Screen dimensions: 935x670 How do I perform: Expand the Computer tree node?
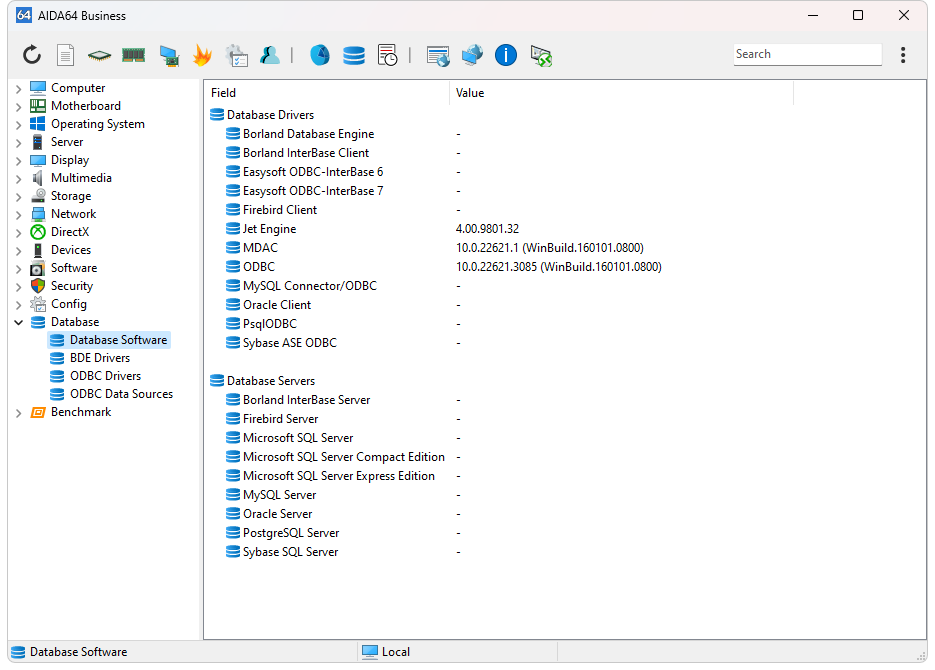[18, 89]
